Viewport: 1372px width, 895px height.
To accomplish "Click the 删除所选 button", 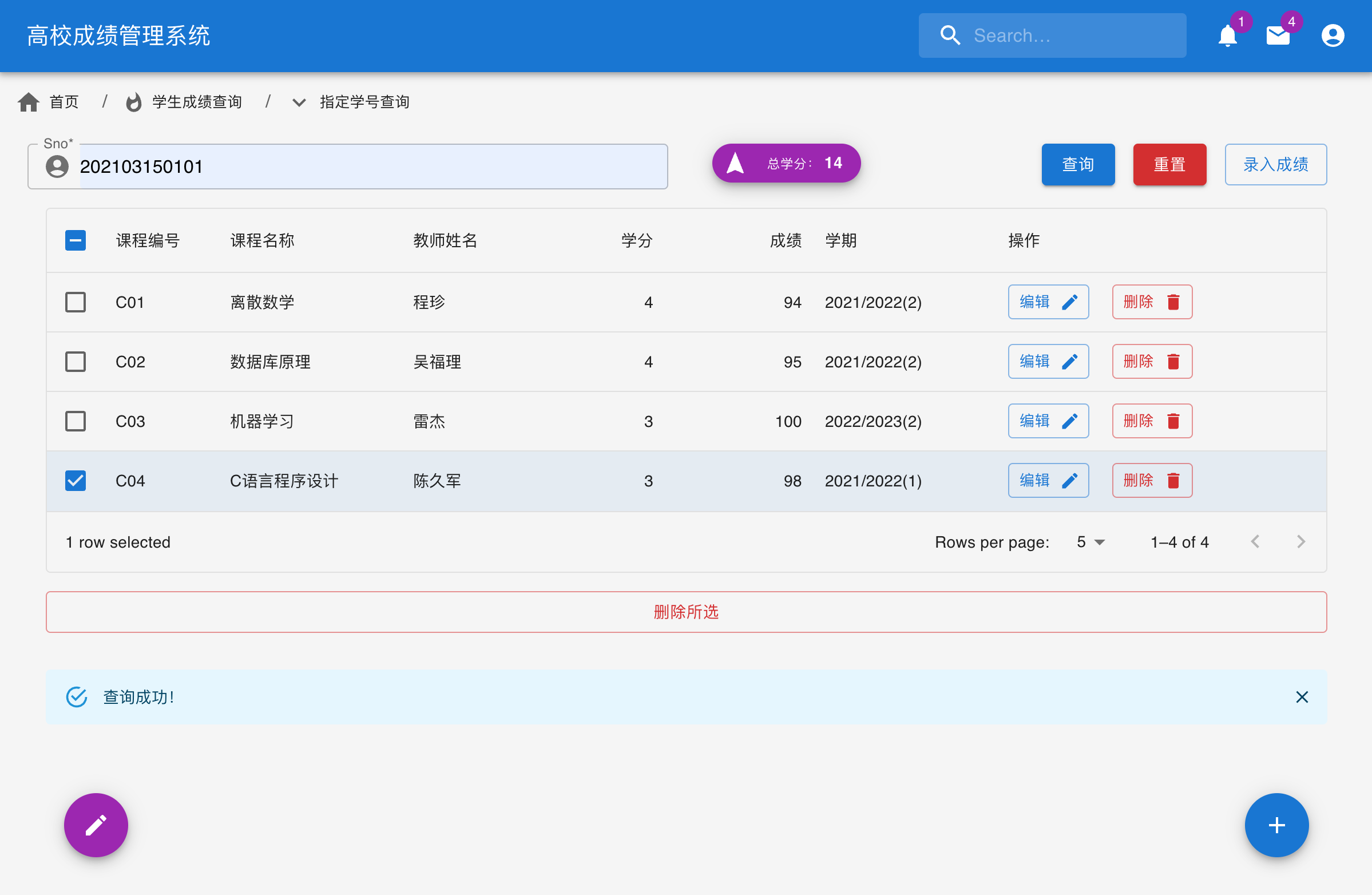I will (x=686, y=612).
